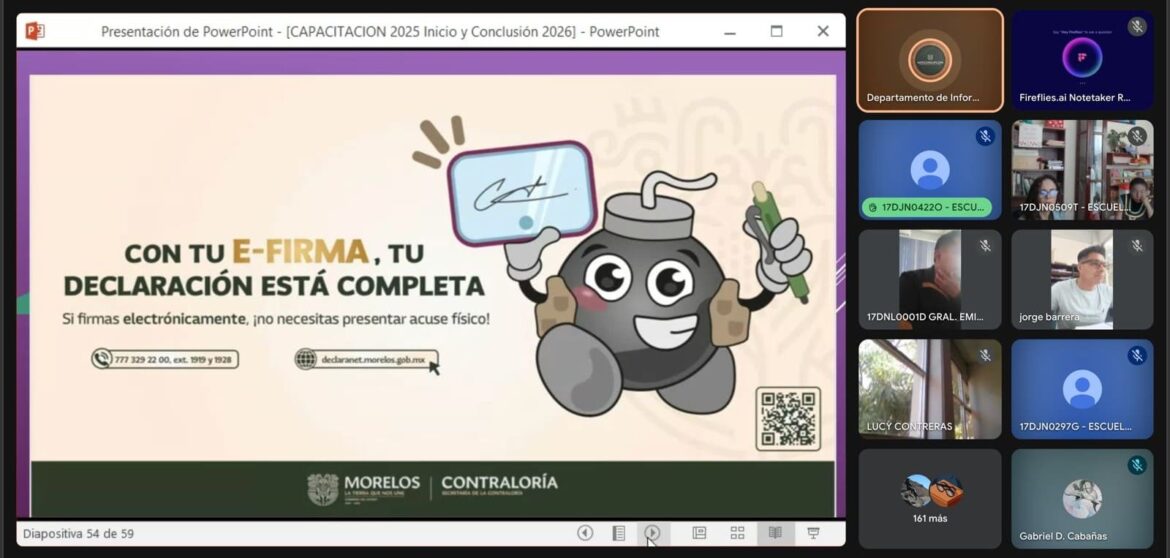Go to the previous slide
1170x558 pixels.
[x=585, y=534]
